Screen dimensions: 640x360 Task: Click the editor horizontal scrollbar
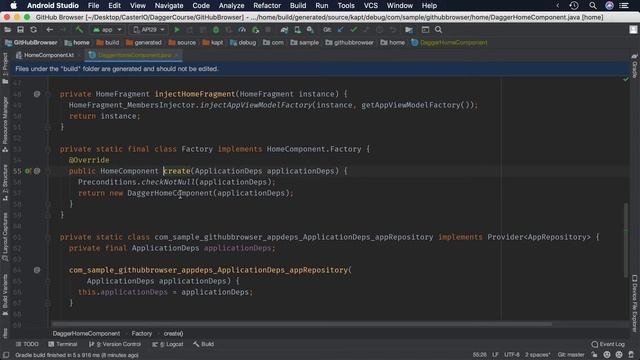302,324
